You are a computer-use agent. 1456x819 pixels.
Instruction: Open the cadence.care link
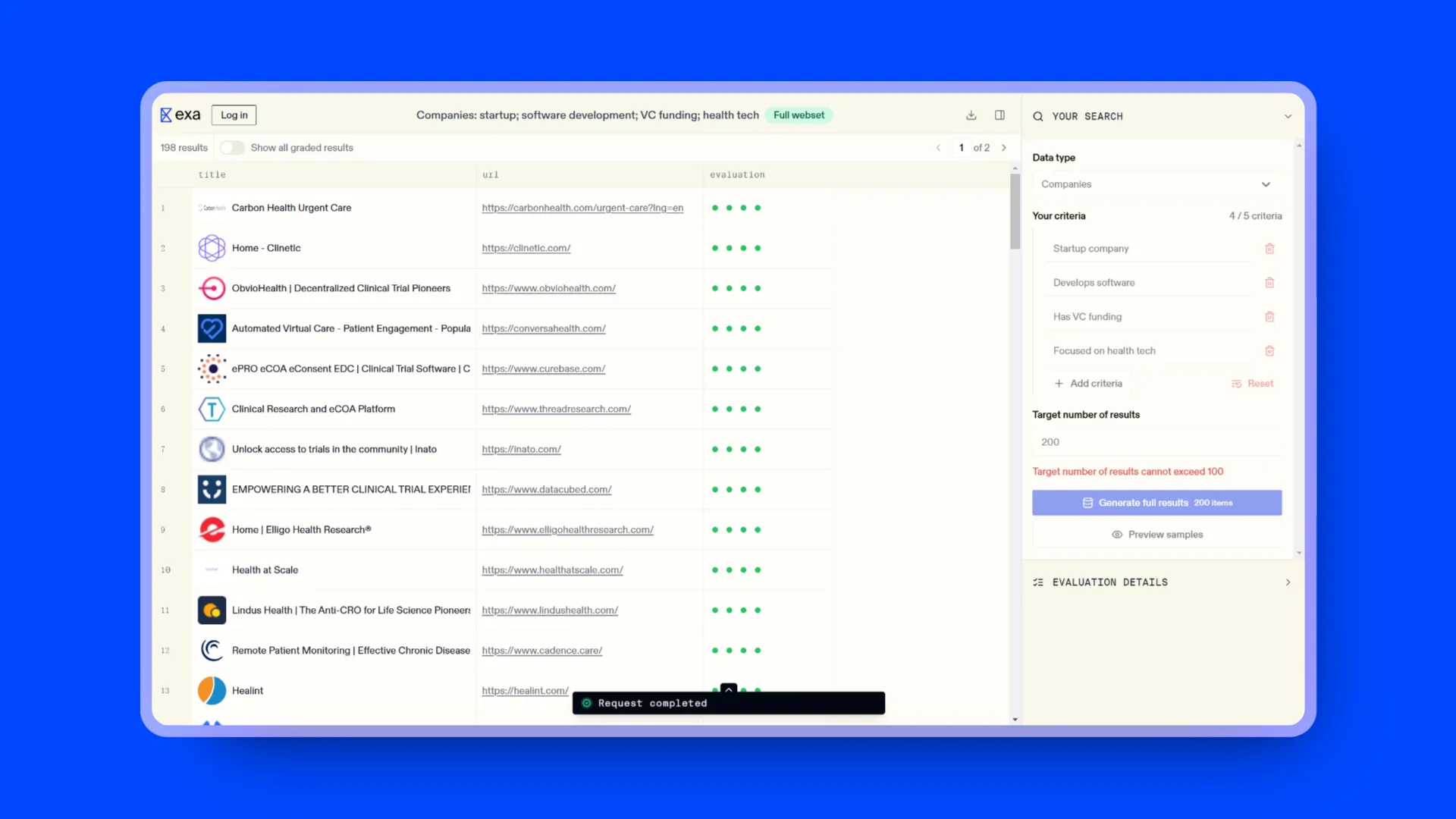[541, 650]
